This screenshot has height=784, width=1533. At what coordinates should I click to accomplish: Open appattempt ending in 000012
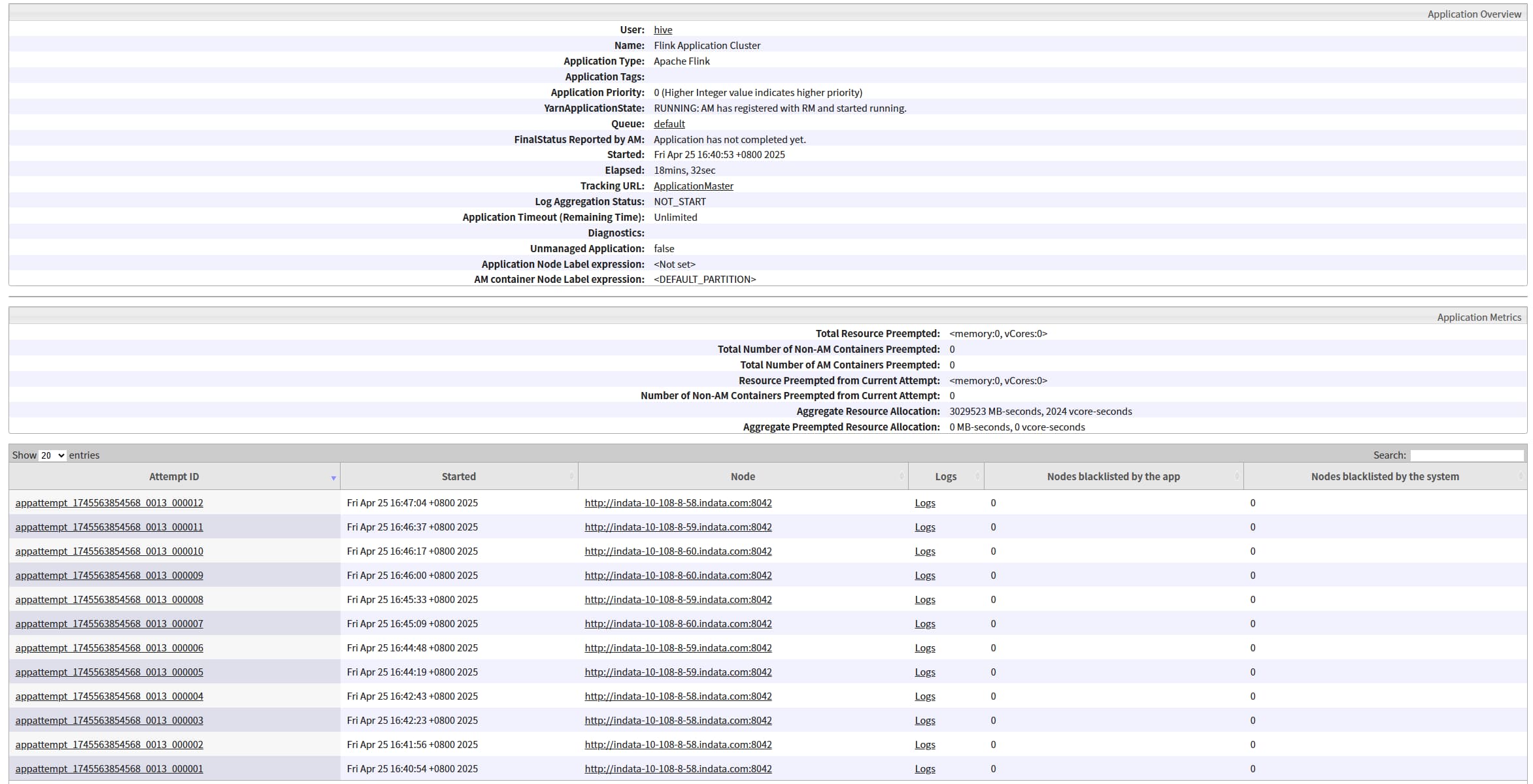tap(109, 503)
